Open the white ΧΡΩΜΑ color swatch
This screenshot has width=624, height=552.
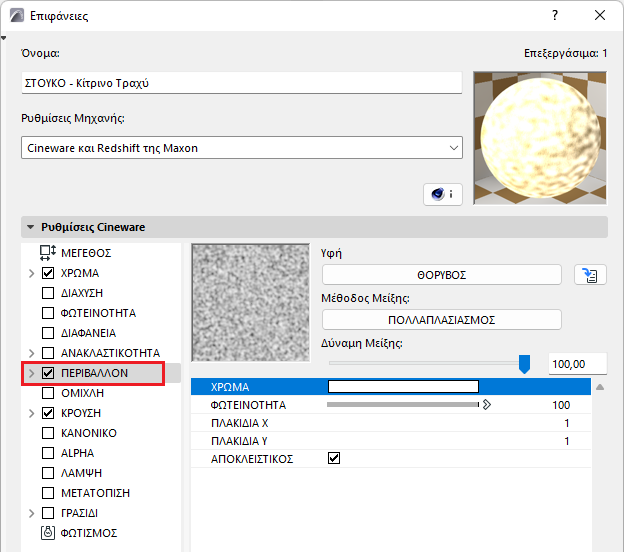tap(403, 386)
